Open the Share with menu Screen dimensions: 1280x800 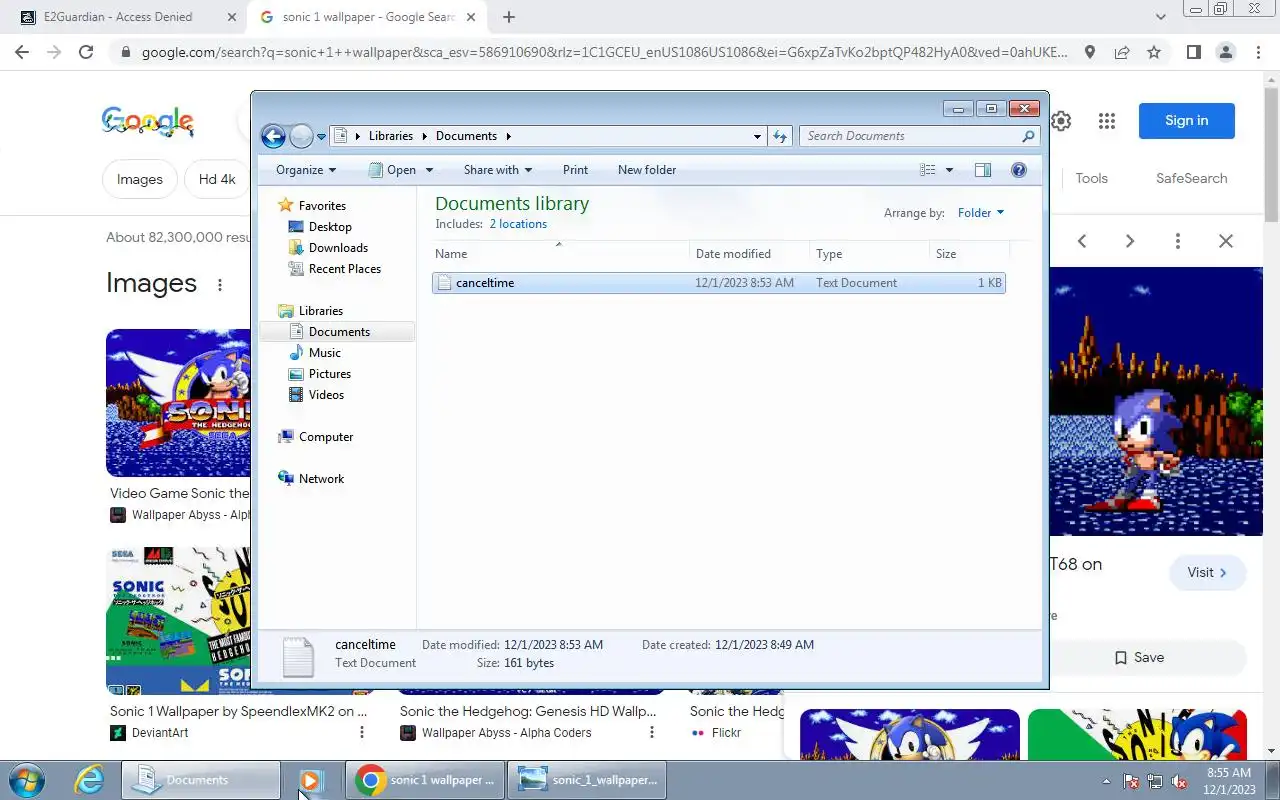pos(498,170)
